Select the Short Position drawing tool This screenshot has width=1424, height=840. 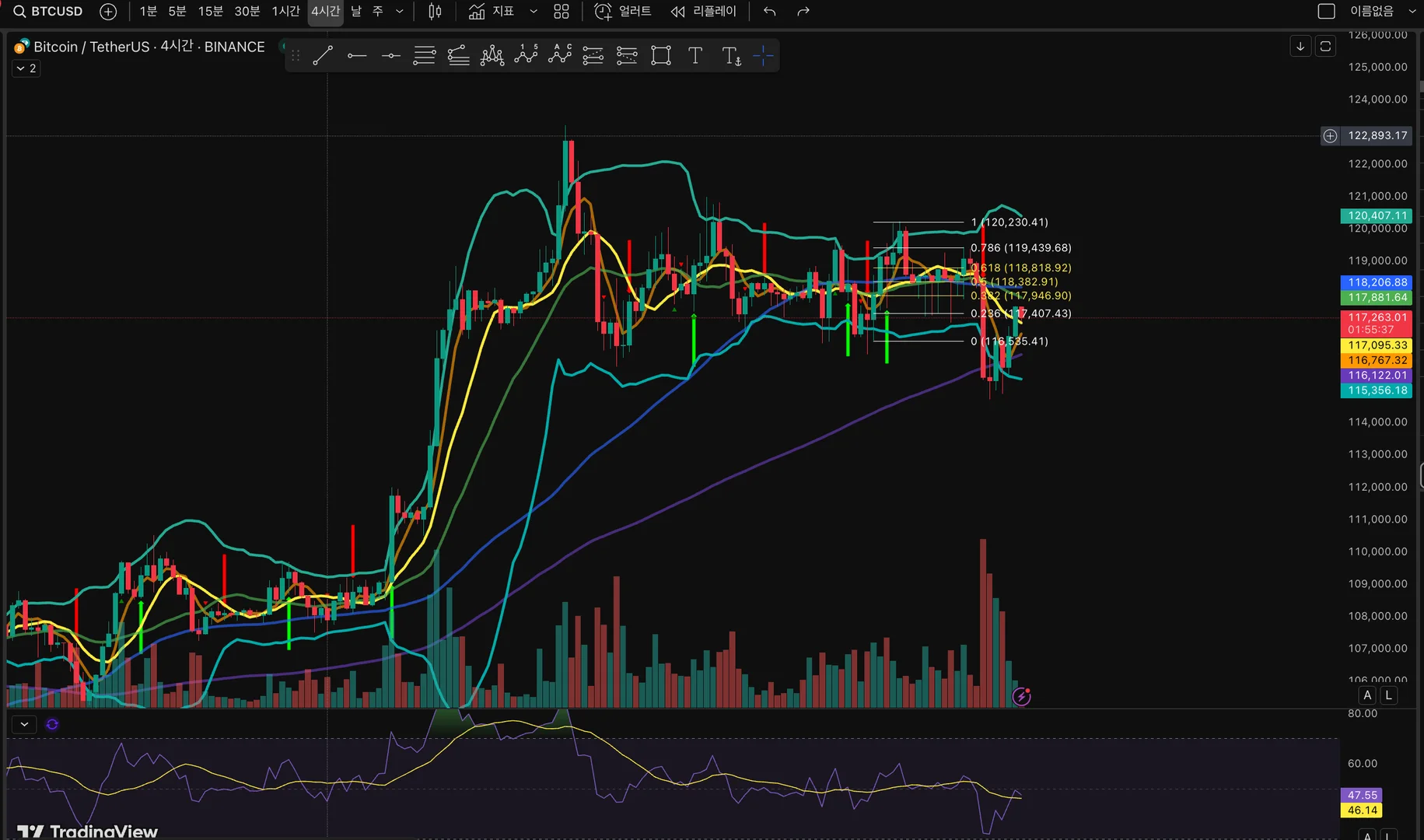627,55
